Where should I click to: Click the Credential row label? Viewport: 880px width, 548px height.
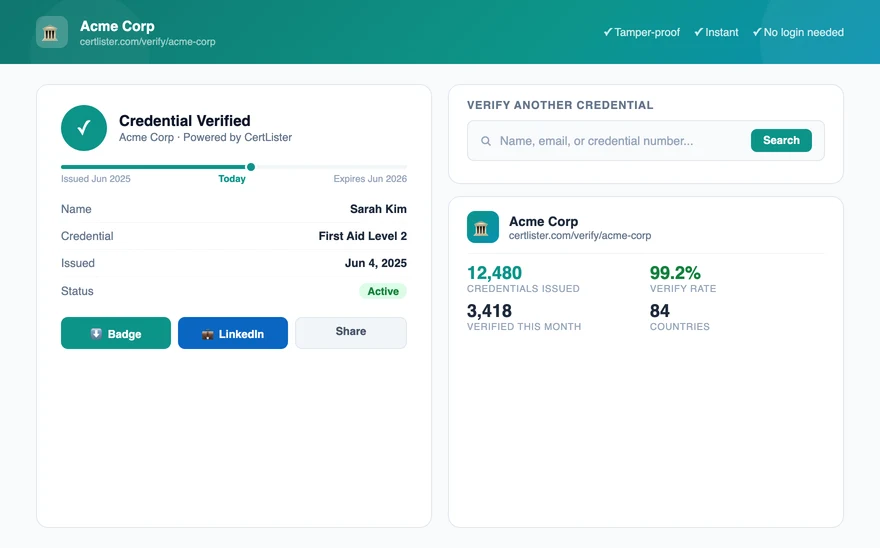(x=87, y=236)
